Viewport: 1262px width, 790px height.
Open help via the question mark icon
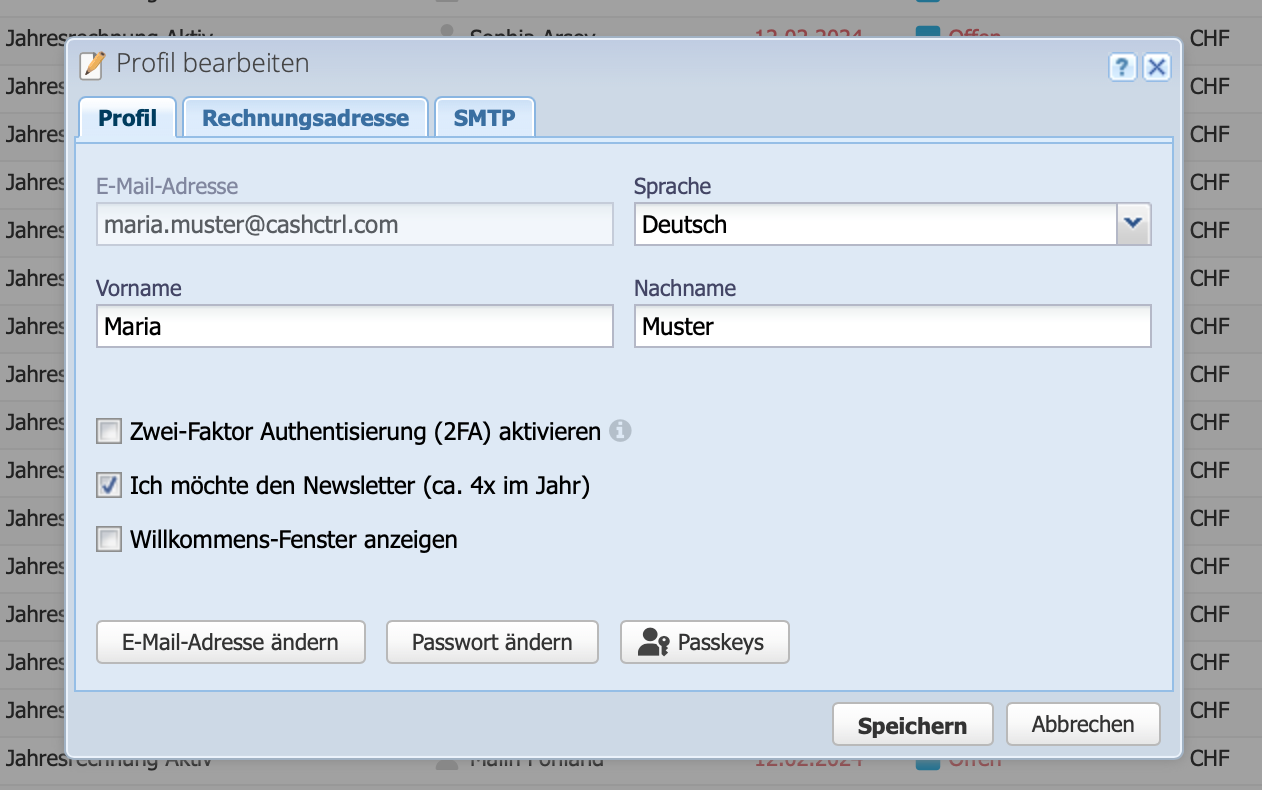(x=1121, y=68)
